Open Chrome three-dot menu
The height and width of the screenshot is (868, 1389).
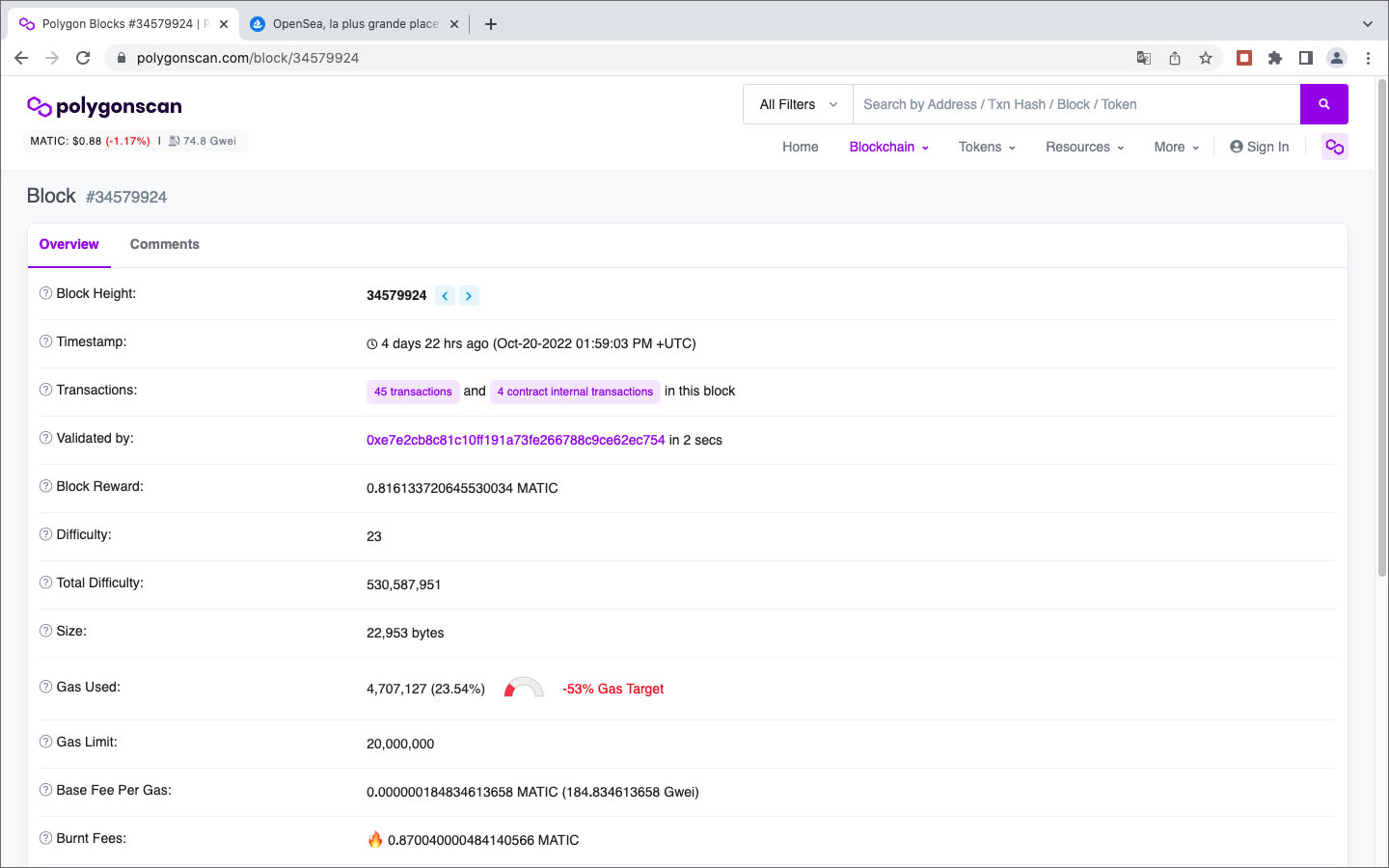click(1368, 58)
